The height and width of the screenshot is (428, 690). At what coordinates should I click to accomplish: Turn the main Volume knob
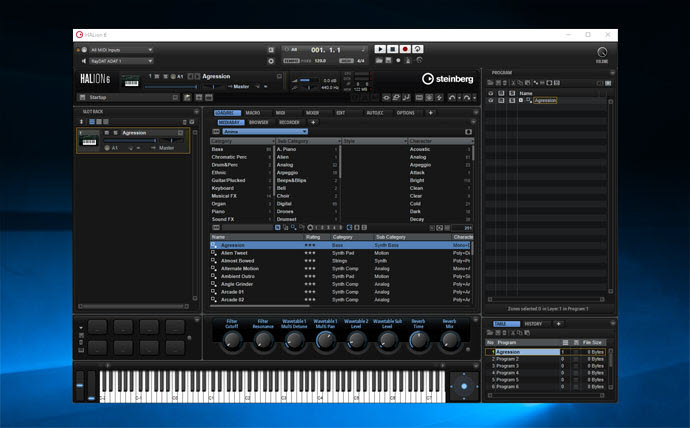(601, 52)
